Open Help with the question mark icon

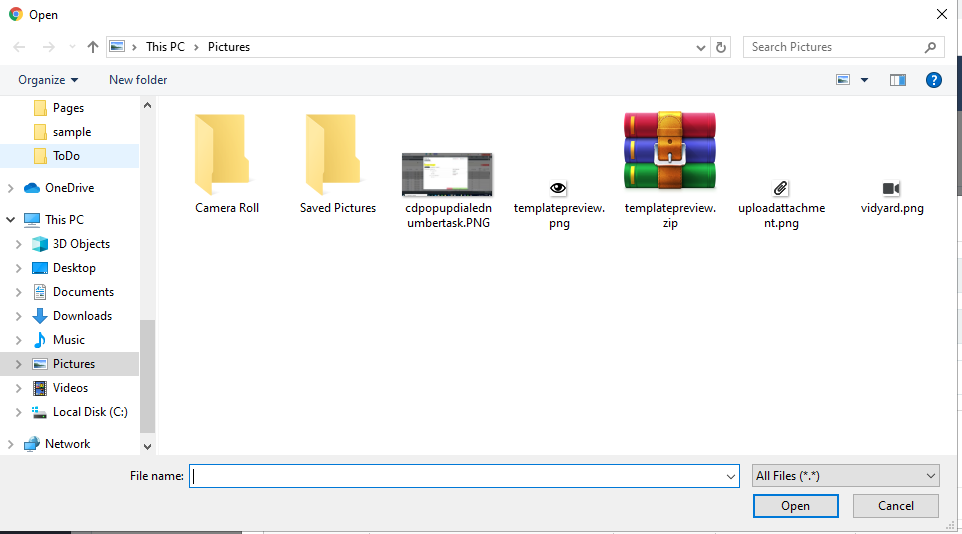click(934, 80)
